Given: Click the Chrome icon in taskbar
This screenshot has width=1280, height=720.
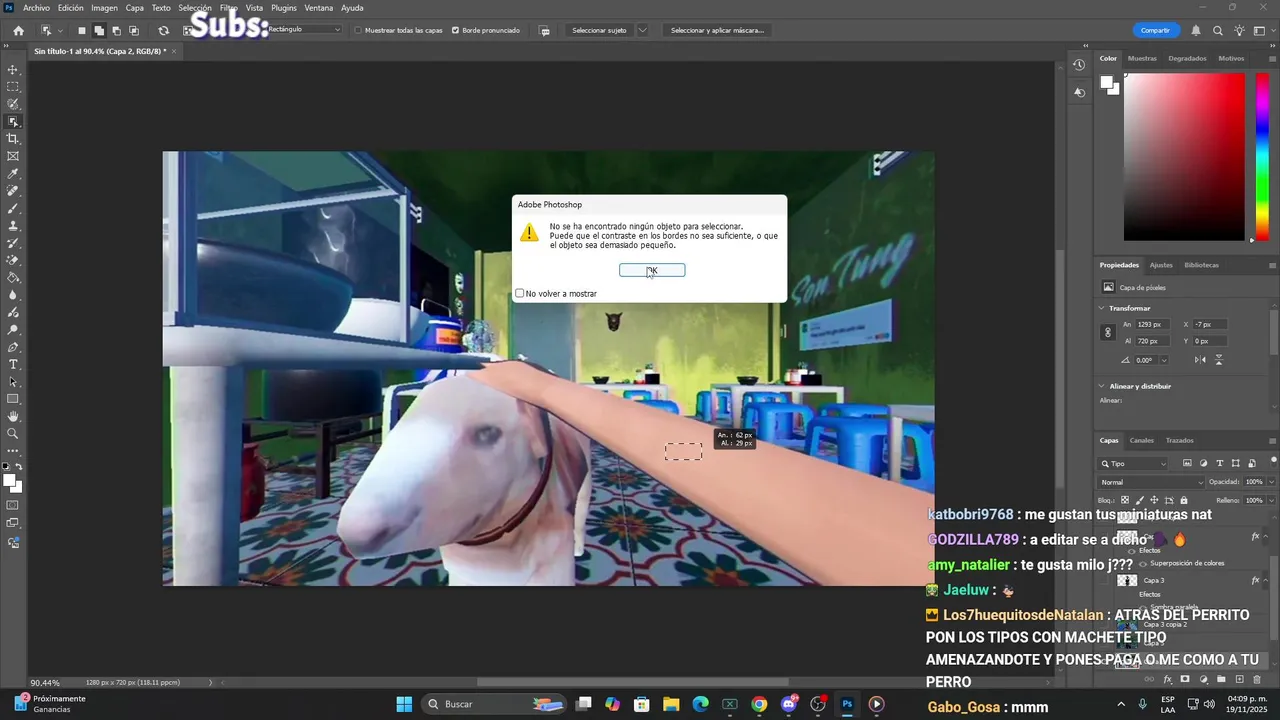Looking at the screenshot, I should (x=759, y=704).
